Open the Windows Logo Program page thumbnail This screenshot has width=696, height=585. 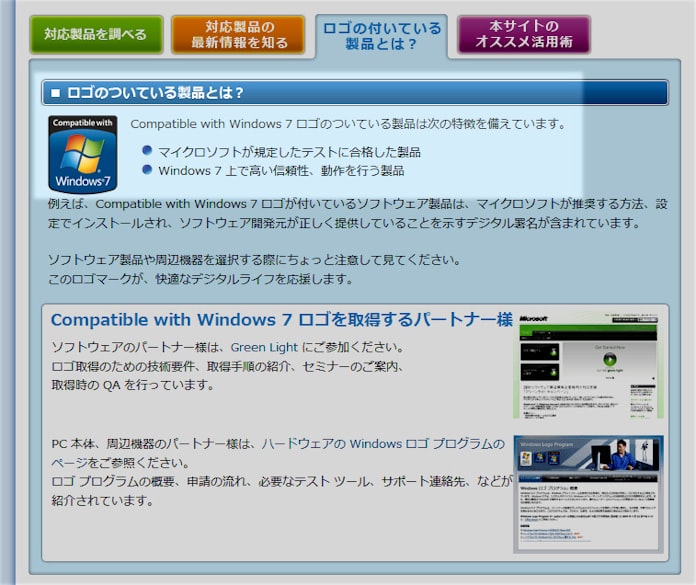tap(588, 493)
